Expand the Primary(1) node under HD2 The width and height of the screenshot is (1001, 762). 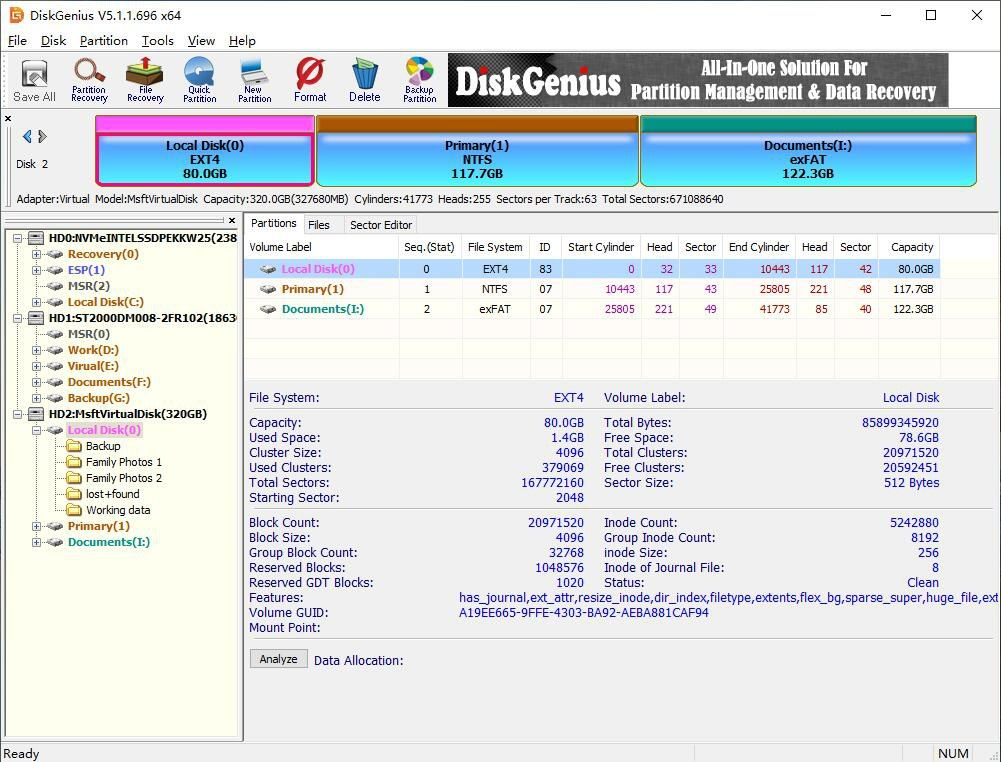coord(36,527)
